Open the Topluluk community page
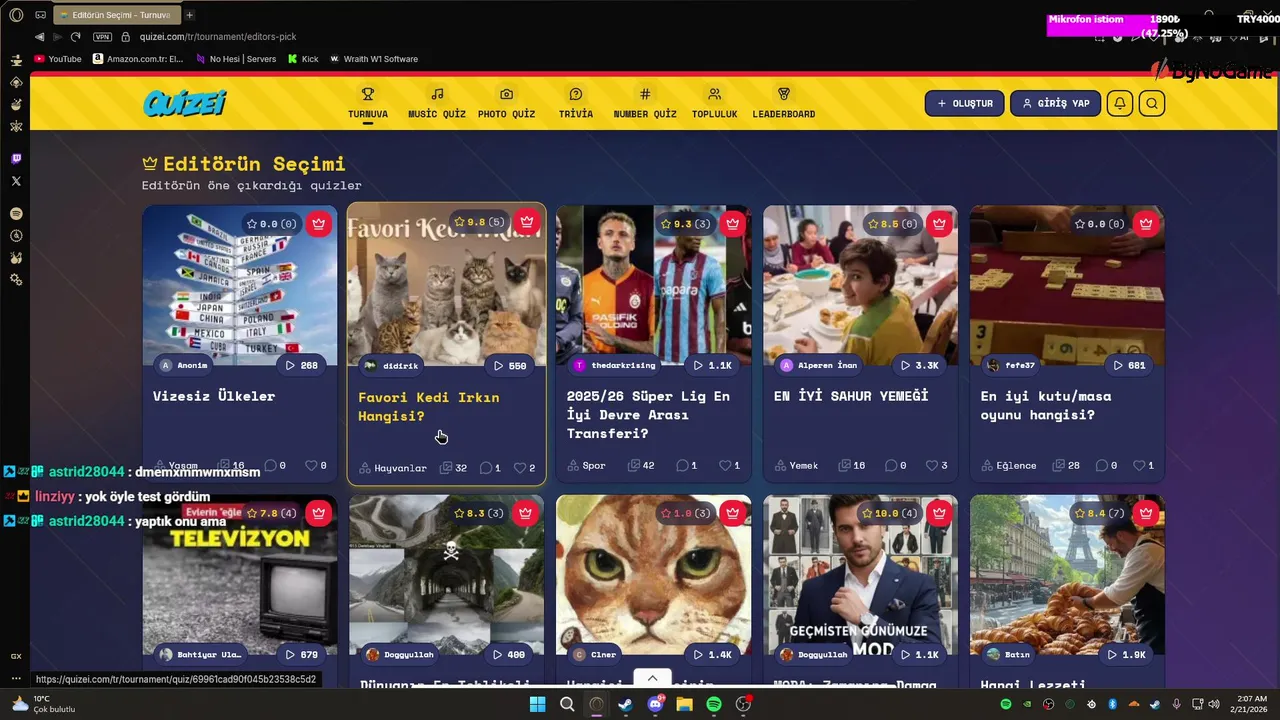Screen dimensions: 1280x720 714,103
